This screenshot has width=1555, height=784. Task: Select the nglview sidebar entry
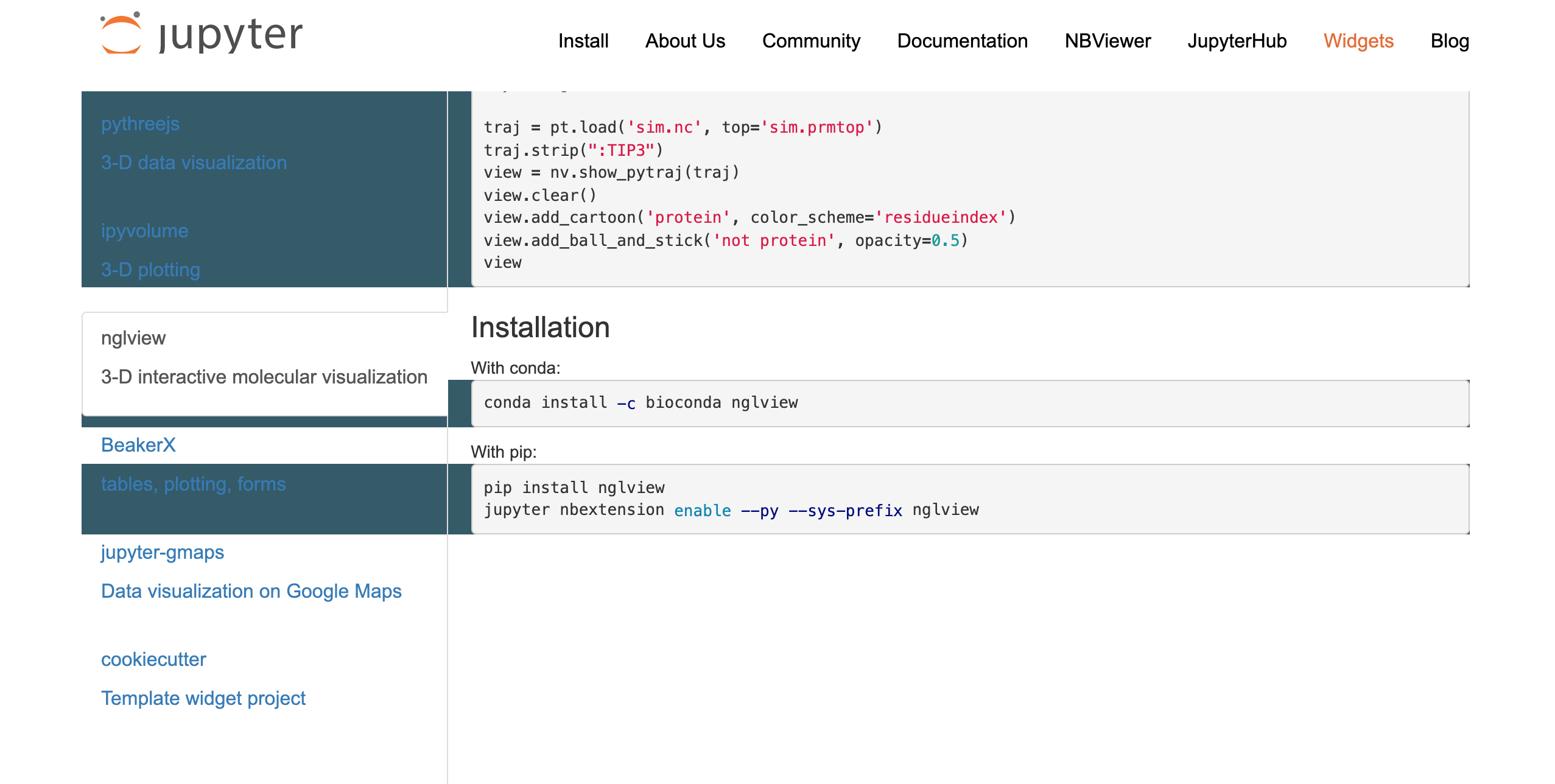tap(133, 338)
